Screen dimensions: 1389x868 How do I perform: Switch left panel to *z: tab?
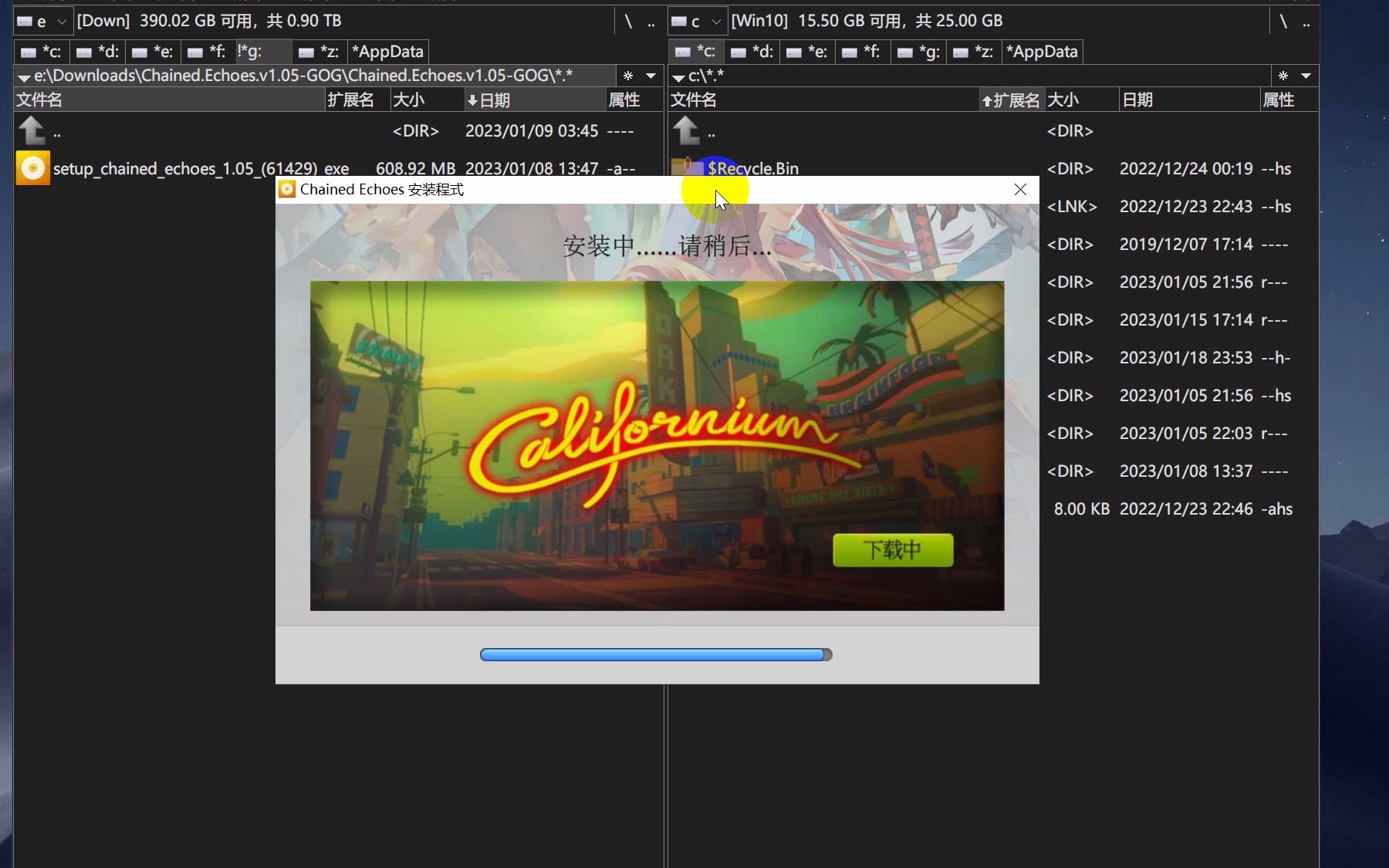[x=319, y=52]
